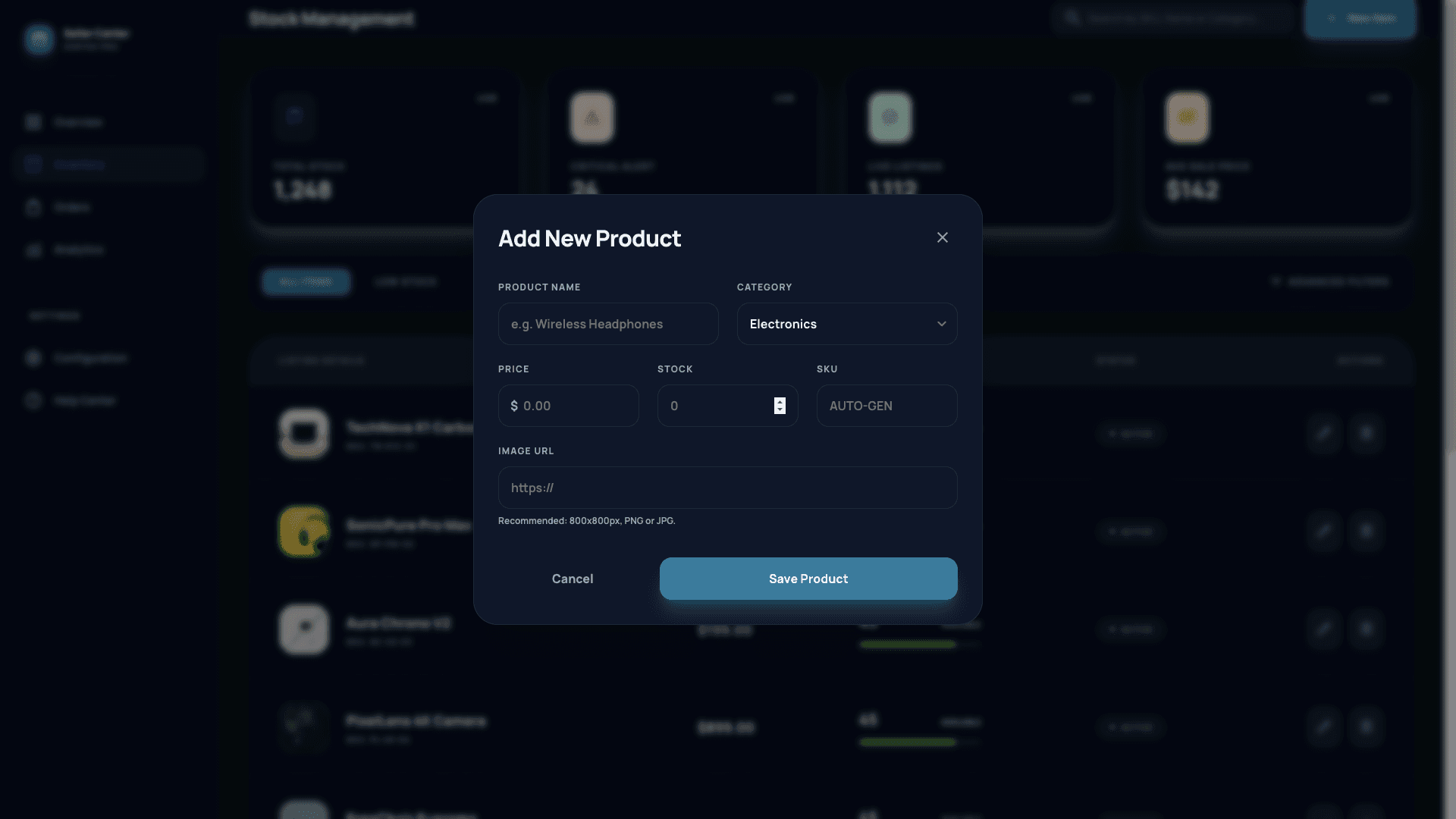This screenshot has height=819, width=1456.
Task: Click the topmost sidebar navigation icon
Action: [33, 121]
